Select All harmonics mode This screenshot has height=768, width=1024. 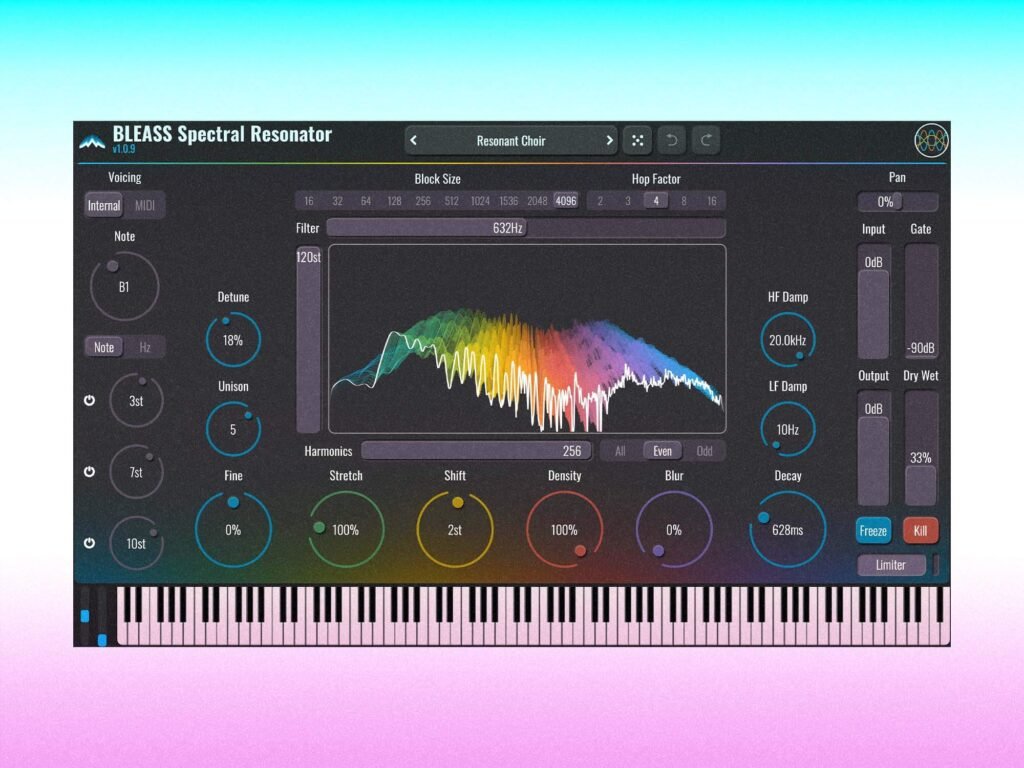620,451
